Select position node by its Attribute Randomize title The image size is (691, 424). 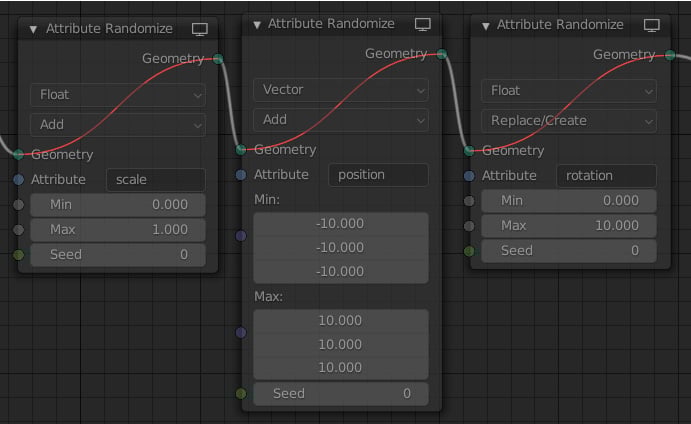tap(331, 24)
